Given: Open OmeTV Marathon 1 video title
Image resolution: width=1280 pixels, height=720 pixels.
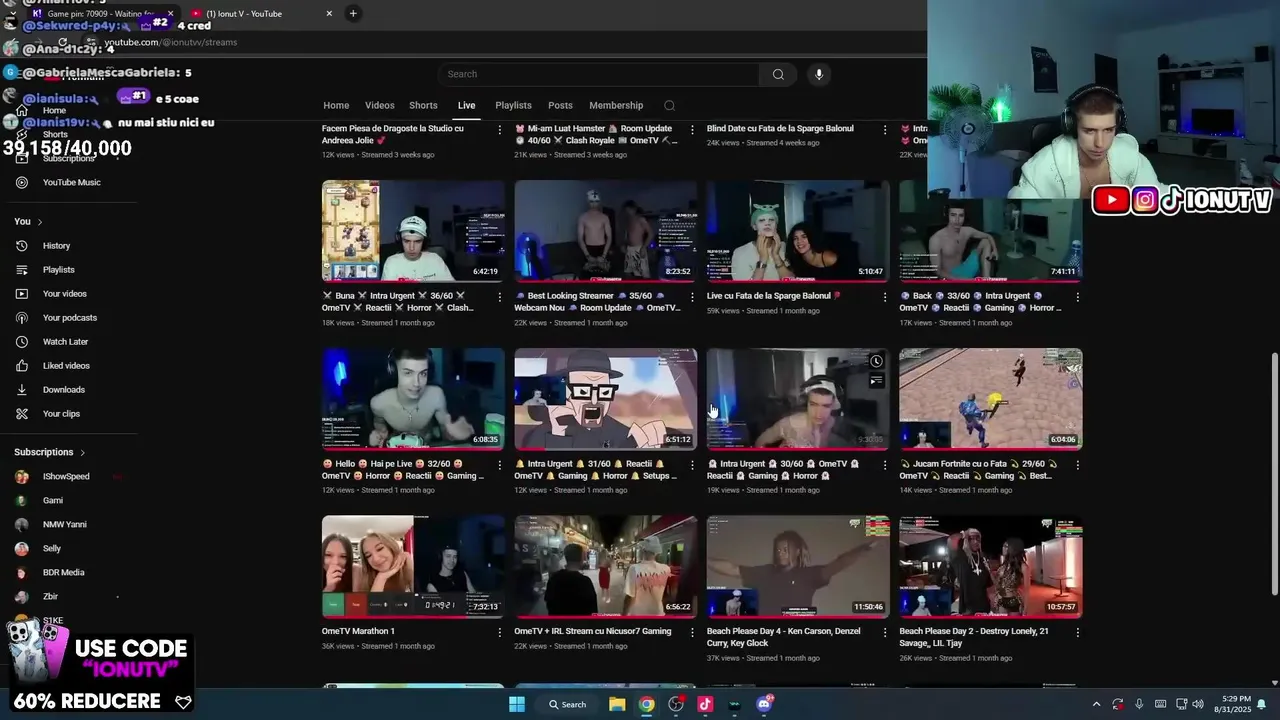Looking at the screenshot, I should [x=358, y=631].
